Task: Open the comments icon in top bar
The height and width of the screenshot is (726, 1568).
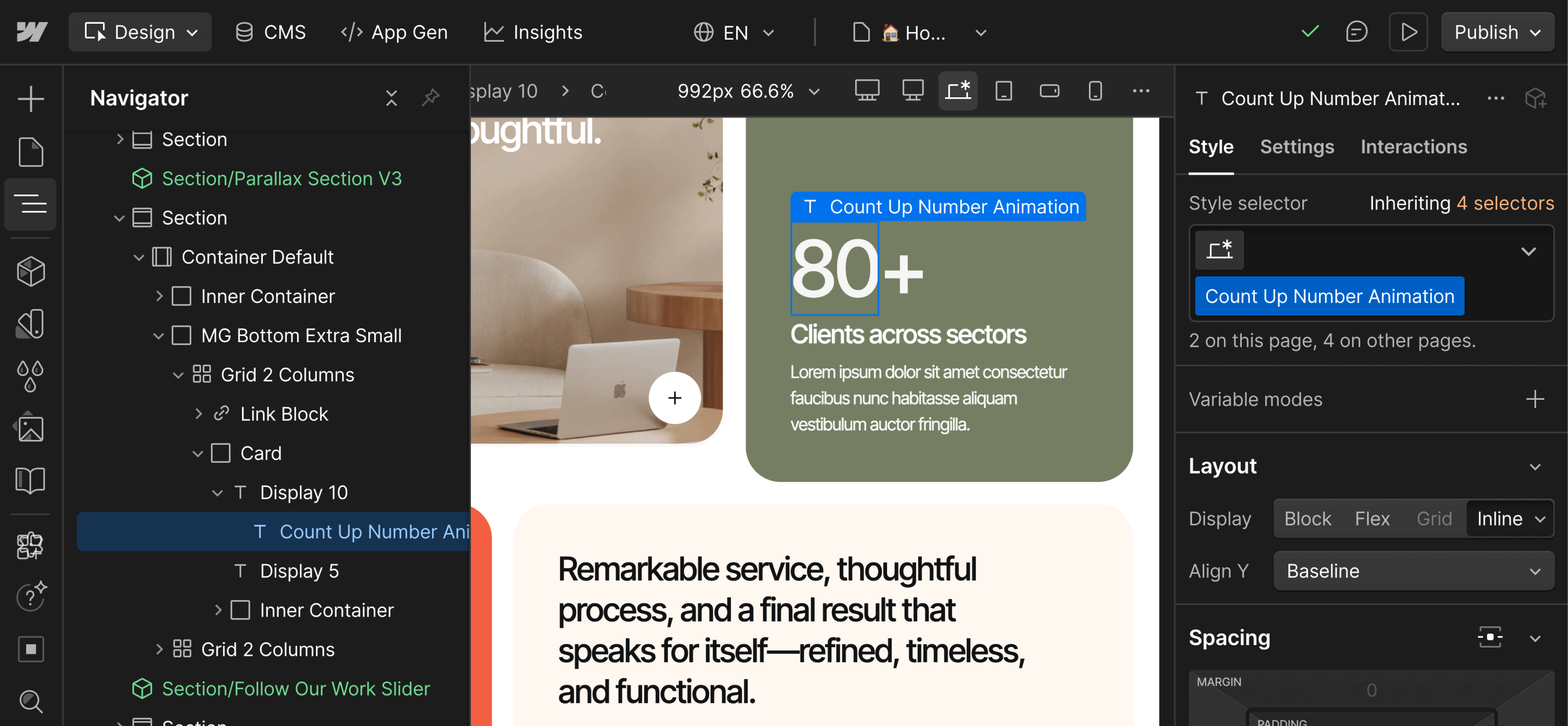Action: point(1356,31)
